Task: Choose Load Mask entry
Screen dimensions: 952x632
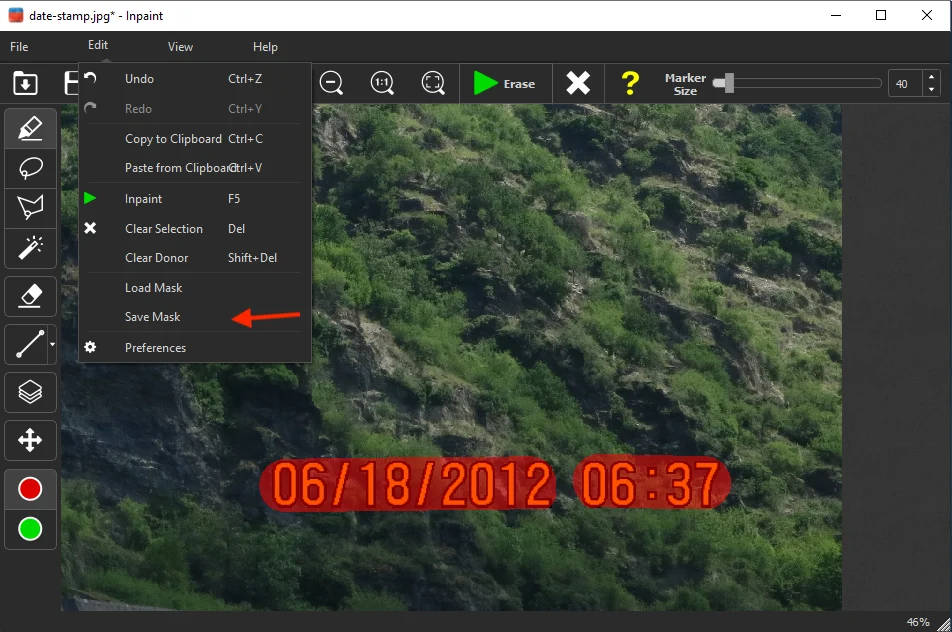Action: coord(195,288)
